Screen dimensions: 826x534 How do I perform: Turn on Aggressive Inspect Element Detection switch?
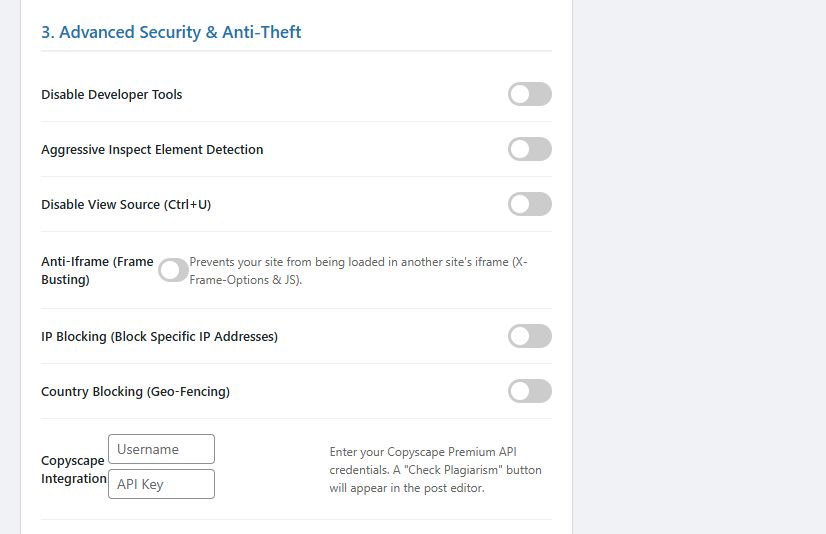[x=529, y=150]
